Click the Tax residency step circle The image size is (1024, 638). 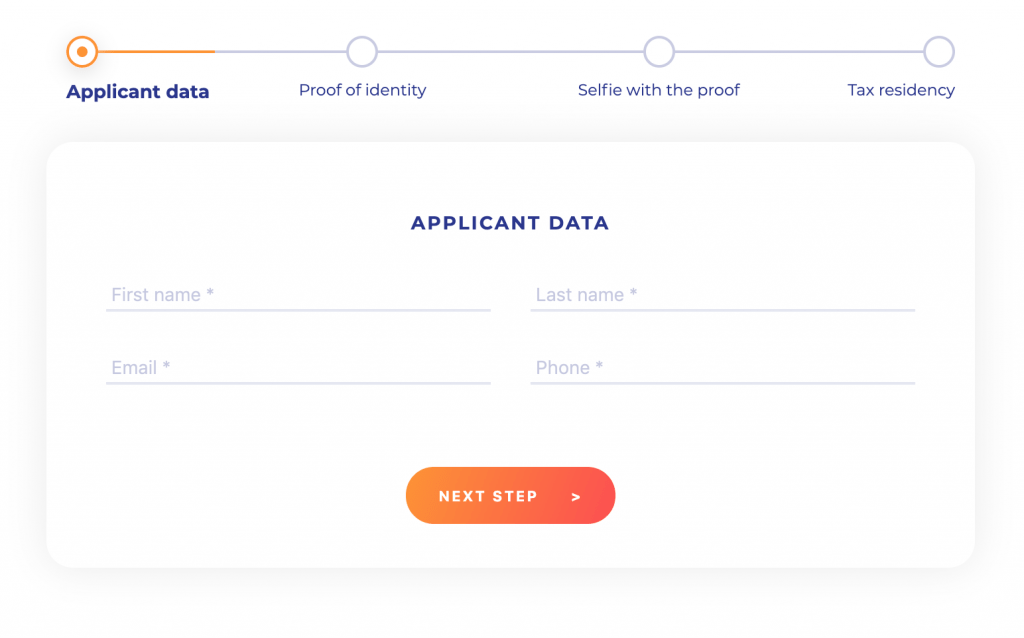point(939,51)
